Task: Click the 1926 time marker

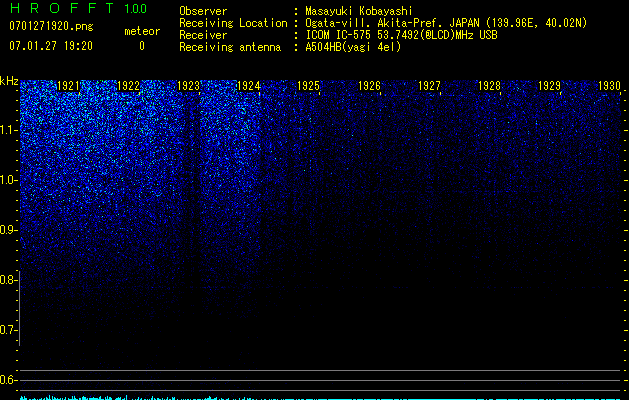Action: 369,85
